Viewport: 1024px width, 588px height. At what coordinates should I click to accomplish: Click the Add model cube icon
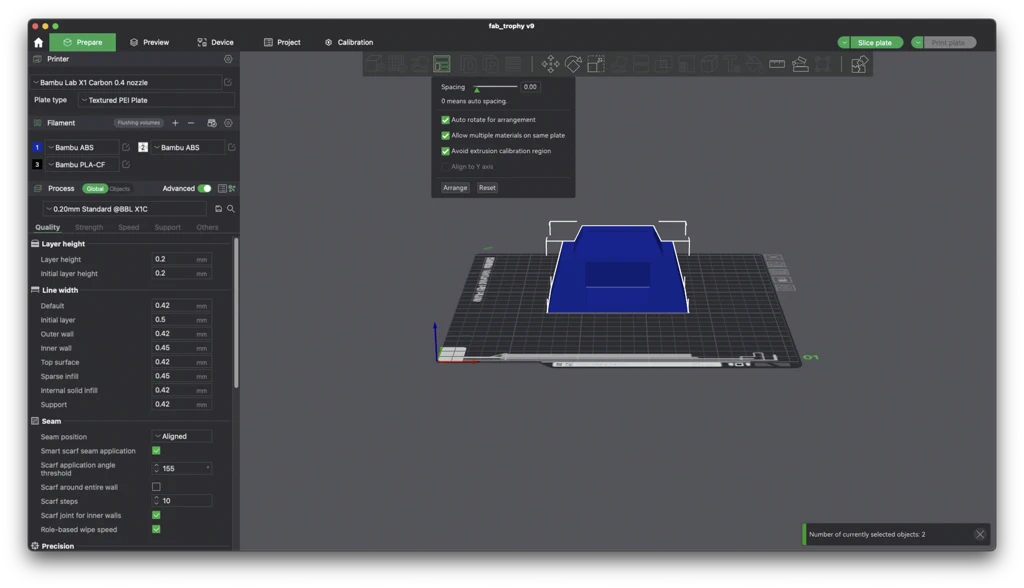374,64
